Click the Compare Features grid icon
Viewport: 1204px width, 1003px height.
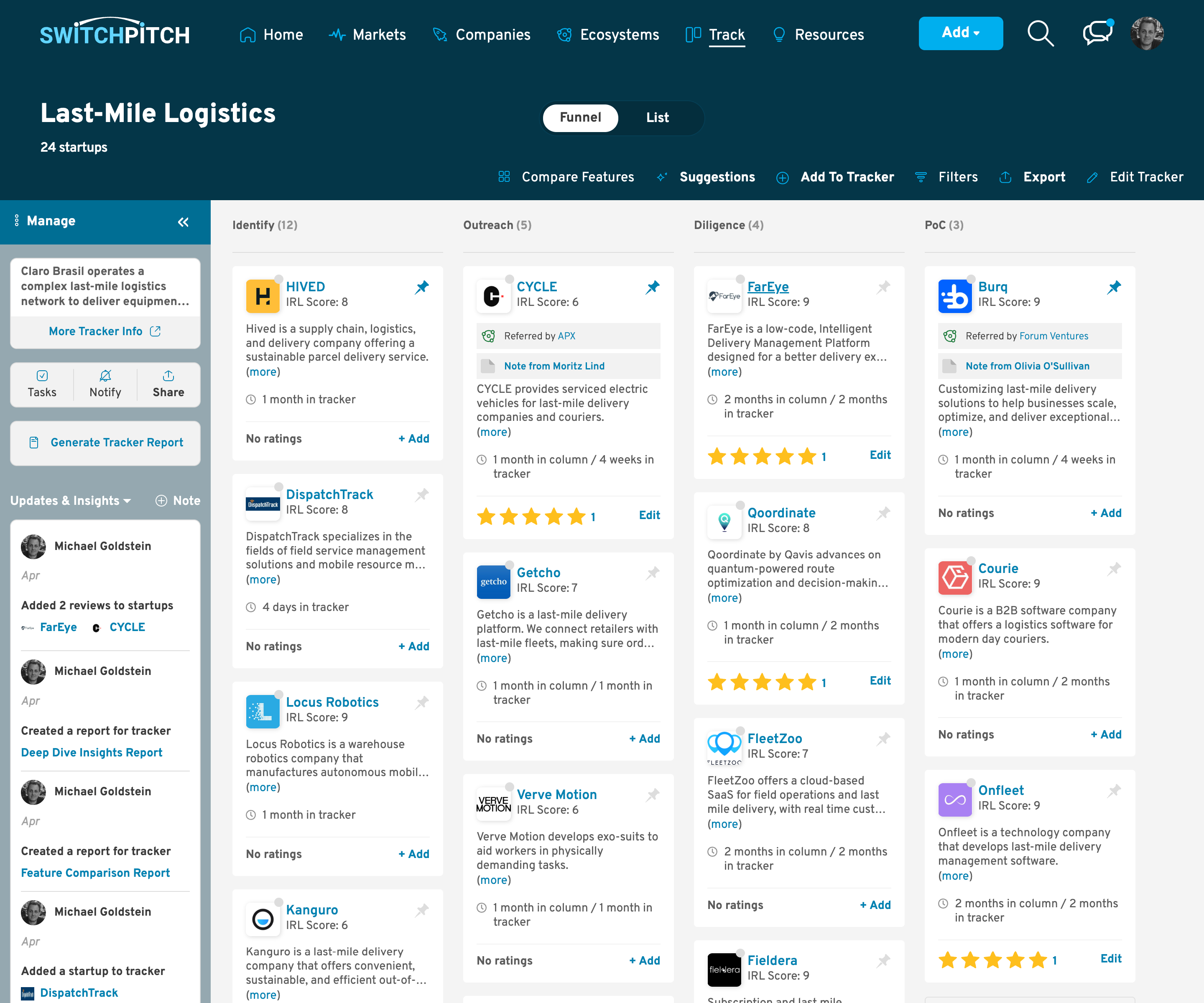[x=504, y=176]
